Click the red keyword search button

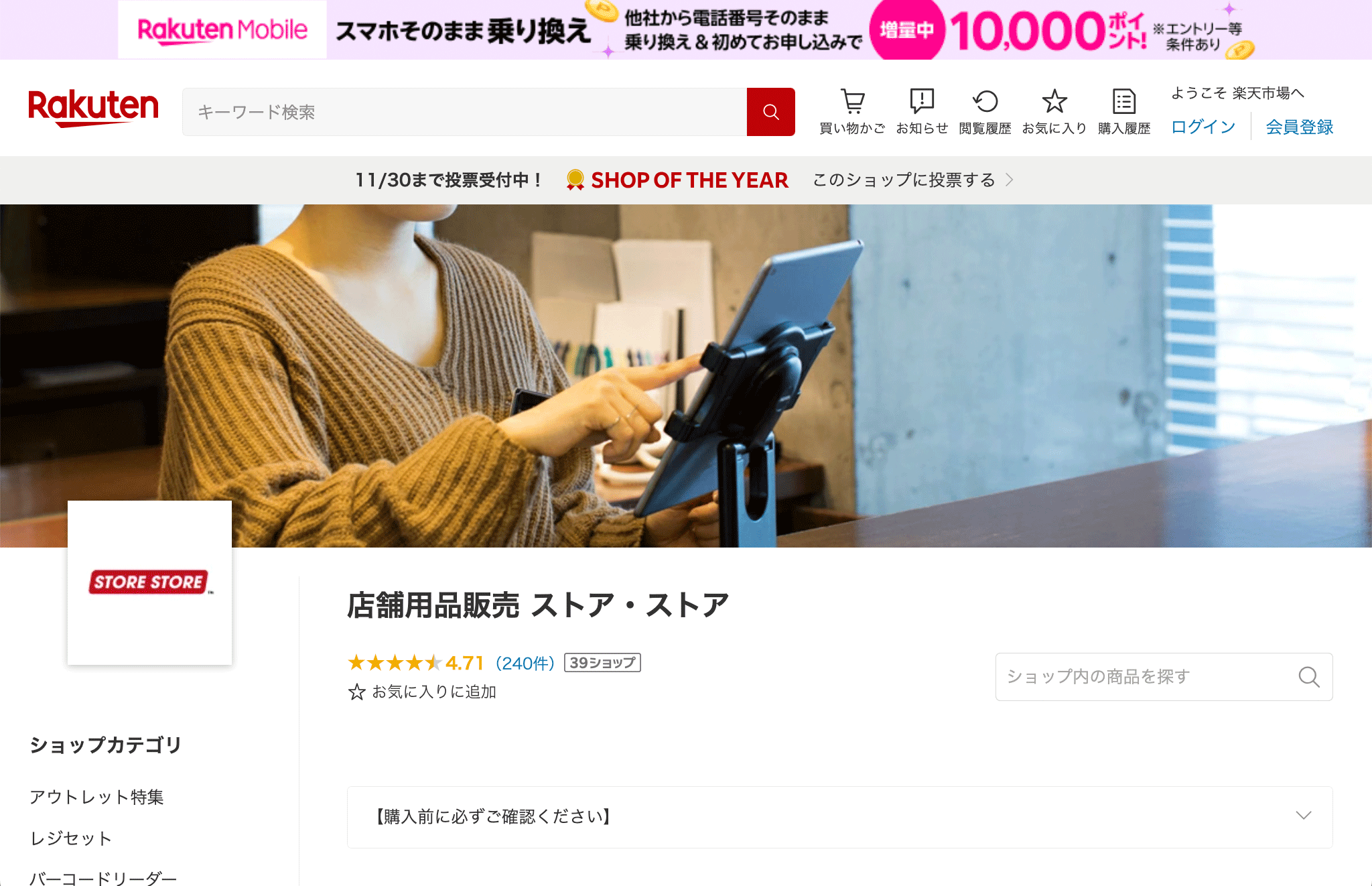[771, 112]
